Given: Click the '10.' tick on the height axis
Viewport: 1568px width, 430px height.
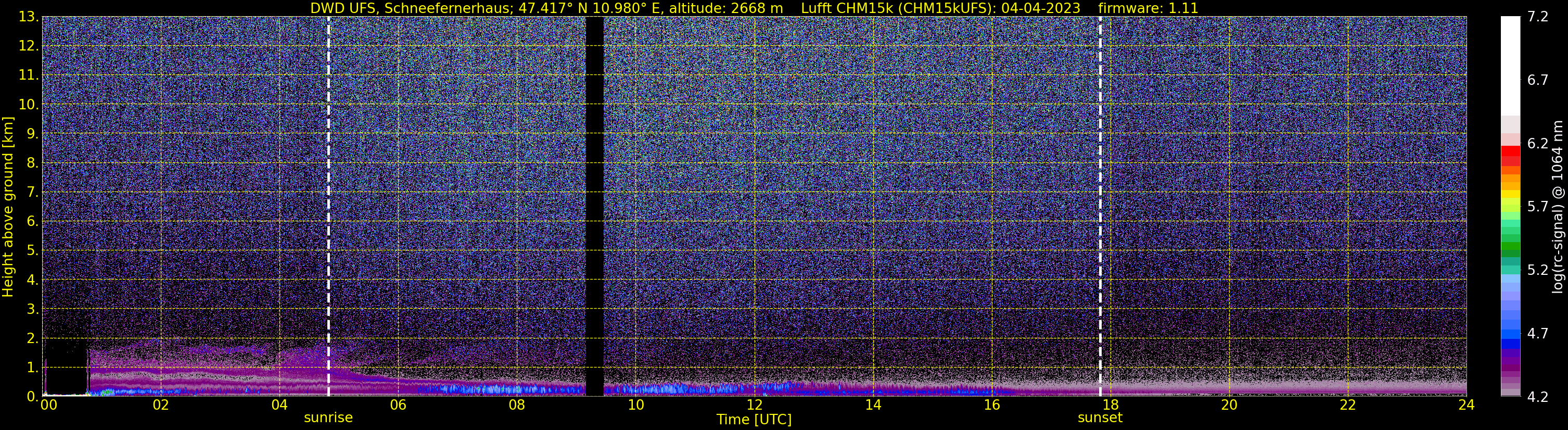Looking at the screenshot, I should click(29, 105).
